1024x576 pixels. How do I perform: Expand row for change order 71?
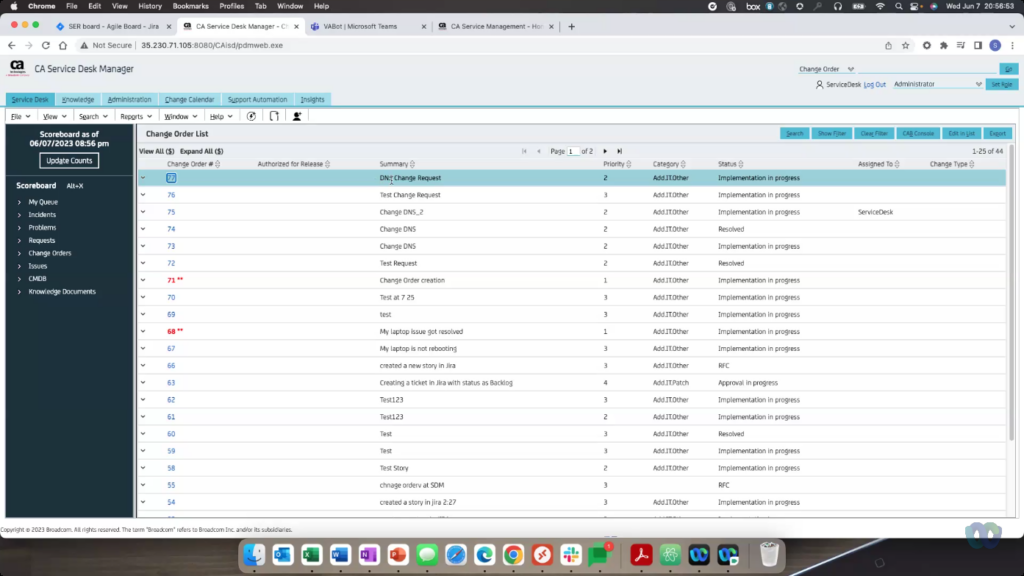tap(143, 280)
